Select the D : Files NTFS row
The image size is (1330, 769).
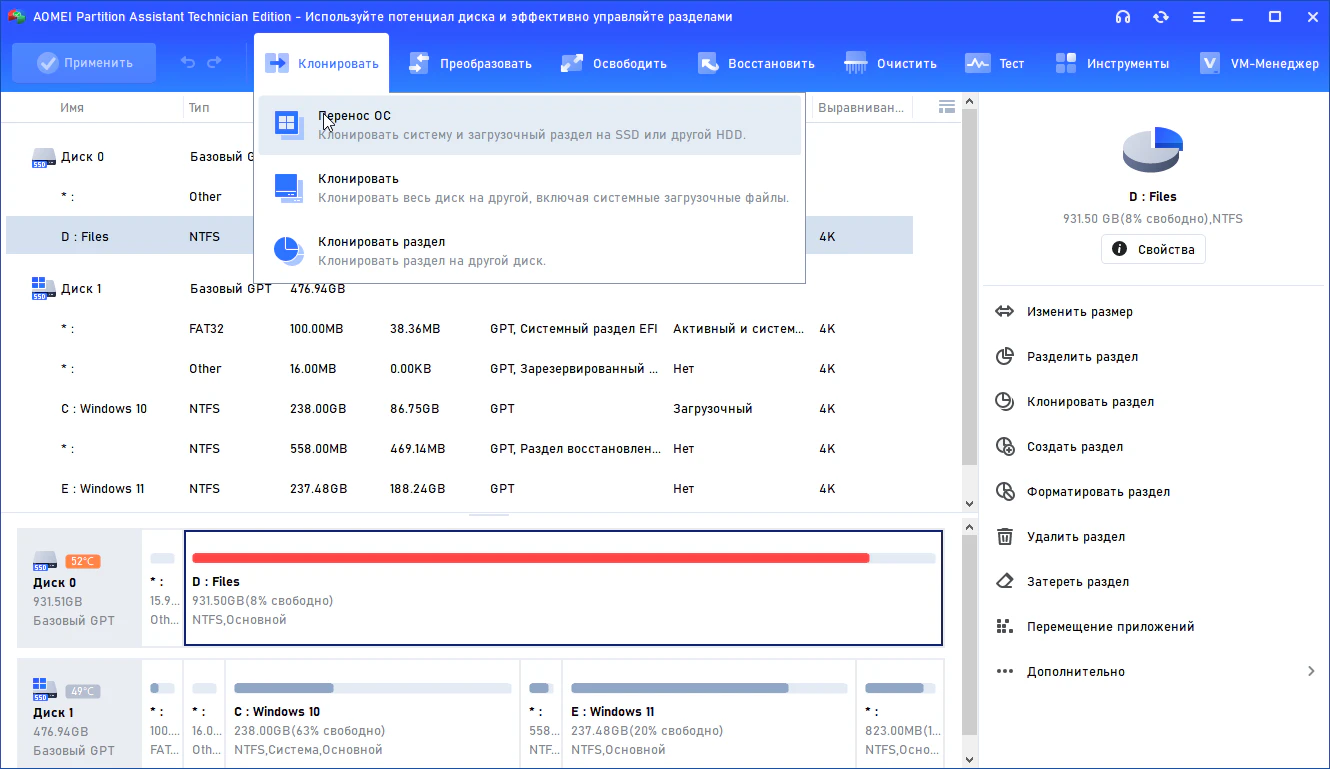(x=459, y=237)
